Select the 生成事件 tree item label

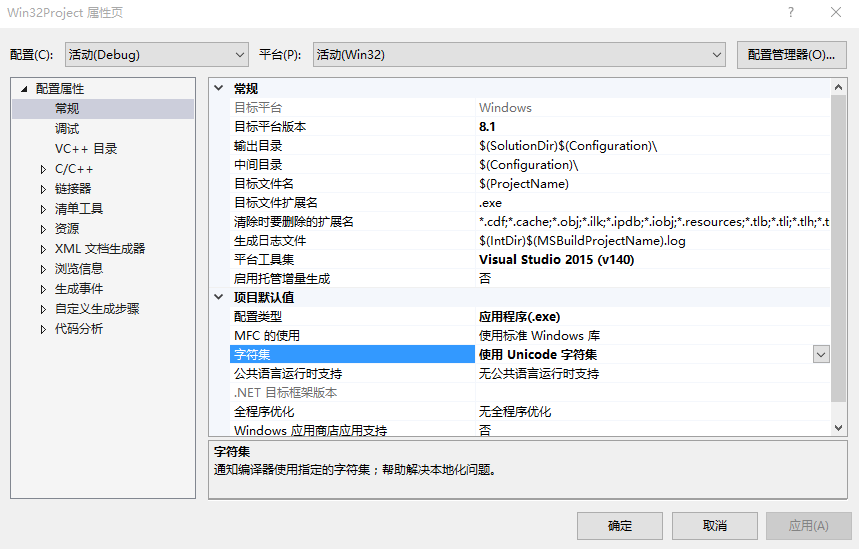coord(79,289)
